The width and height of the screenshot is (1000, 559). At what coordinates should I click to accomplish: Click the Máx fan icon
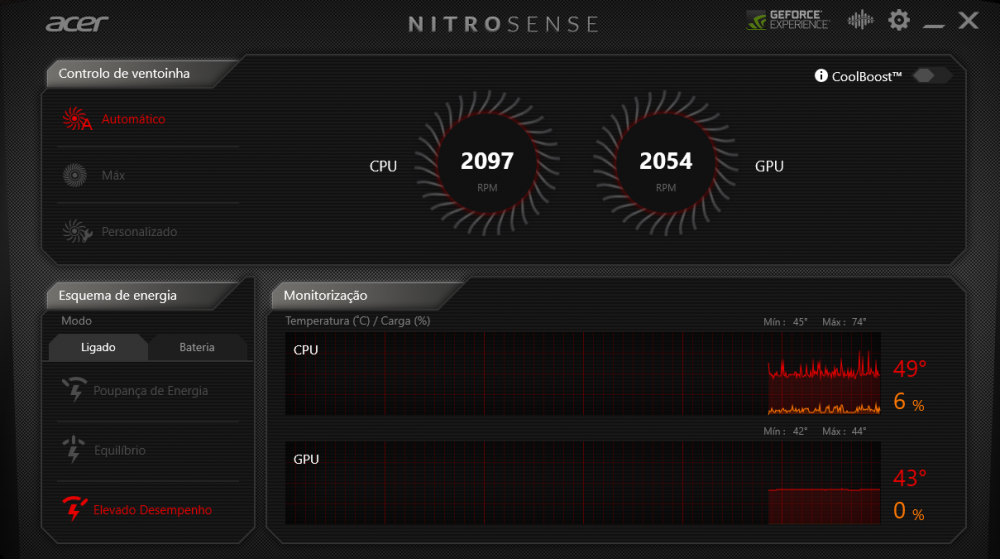74,176
